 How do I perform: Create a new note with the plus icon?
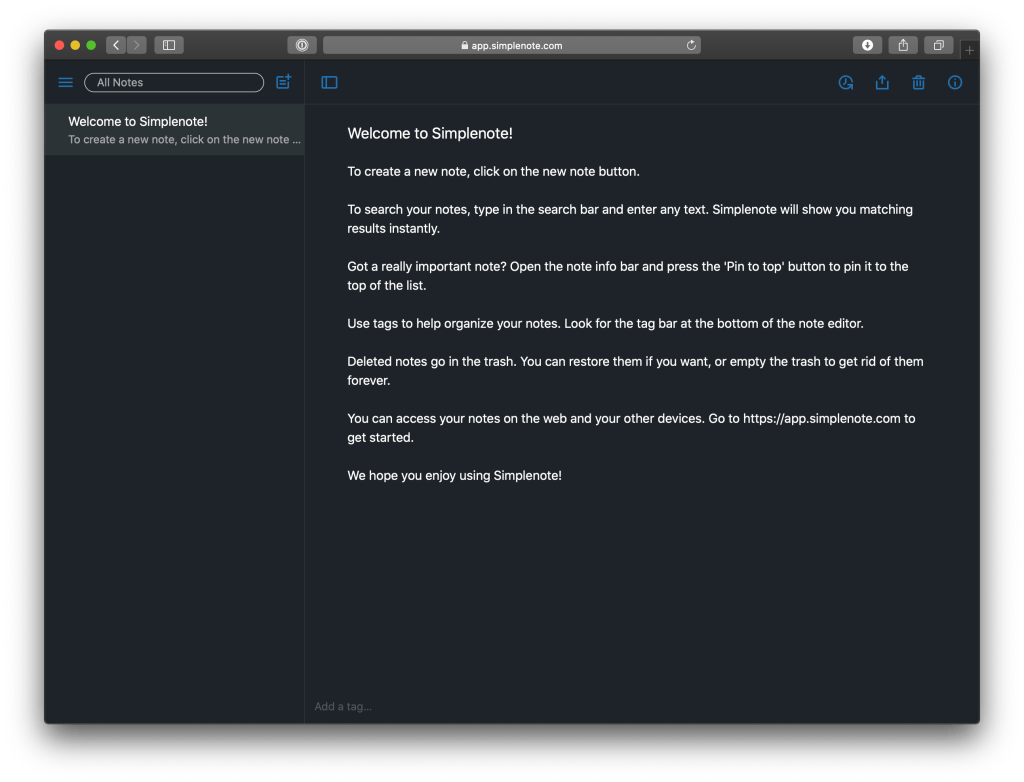click(283, 82)
